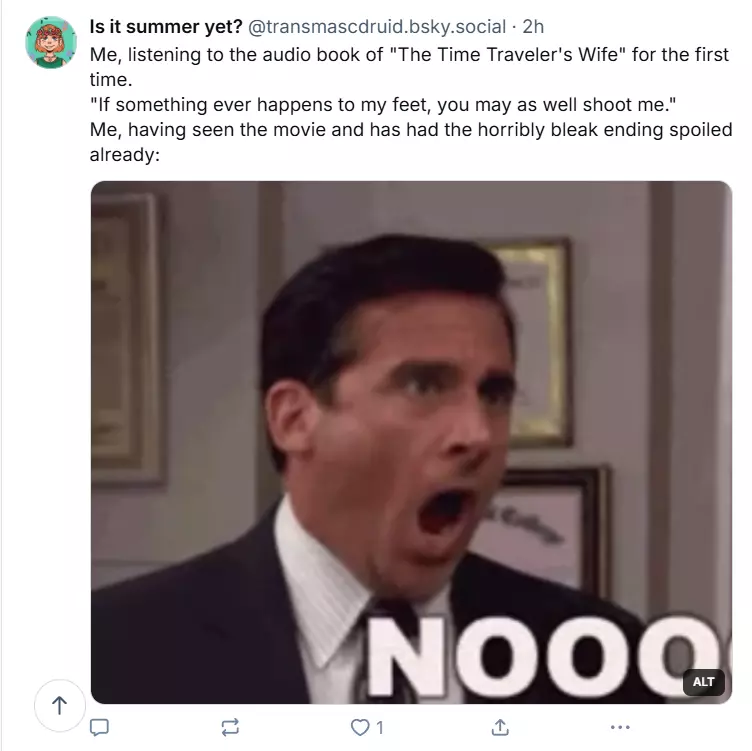752x751 pixels.
Task: Like the post with the heart icon
Action: pyautogui.click(x=360, y=728)
